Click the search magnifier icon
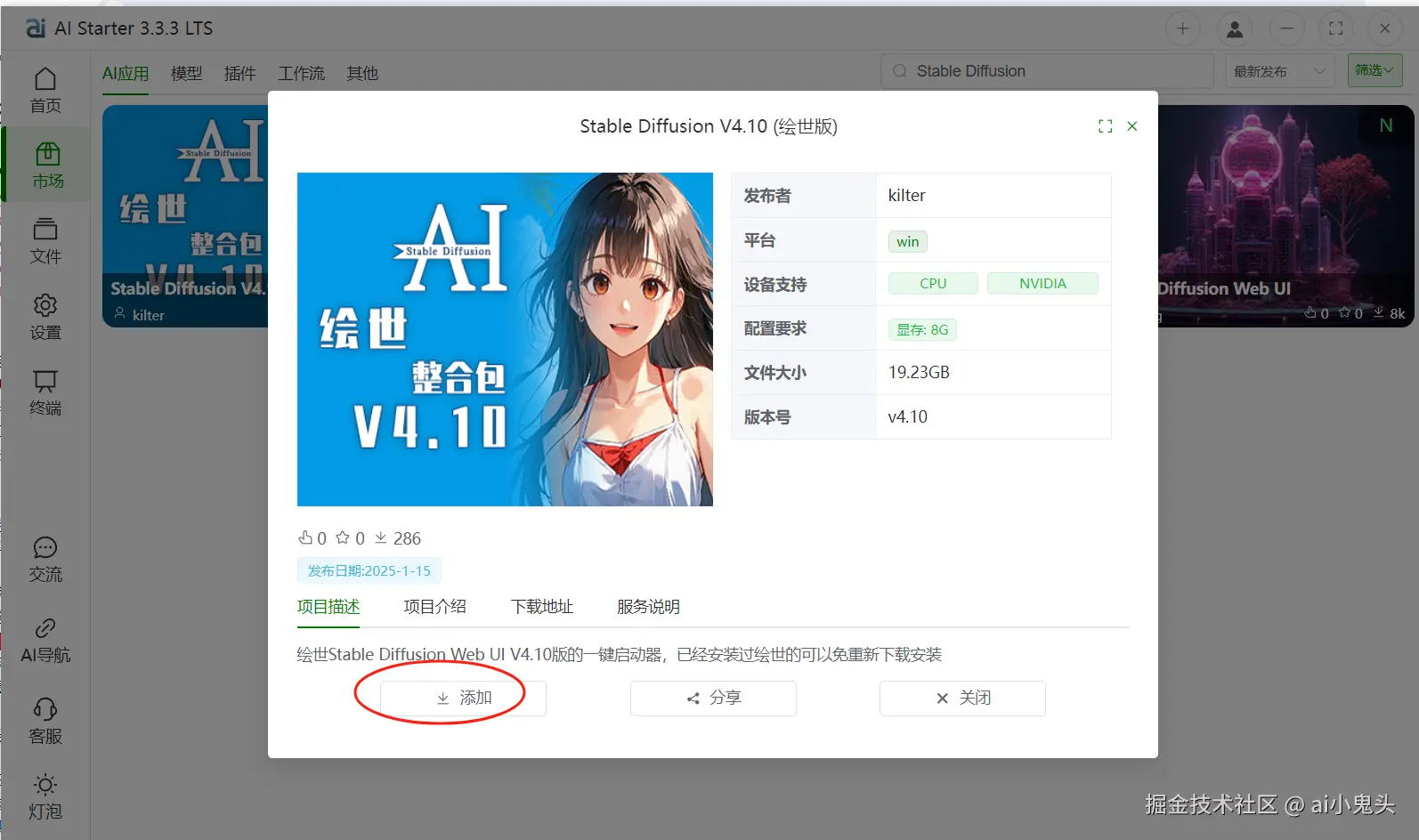Viewport: 1419px width, 840px height. tap(900, 71)
